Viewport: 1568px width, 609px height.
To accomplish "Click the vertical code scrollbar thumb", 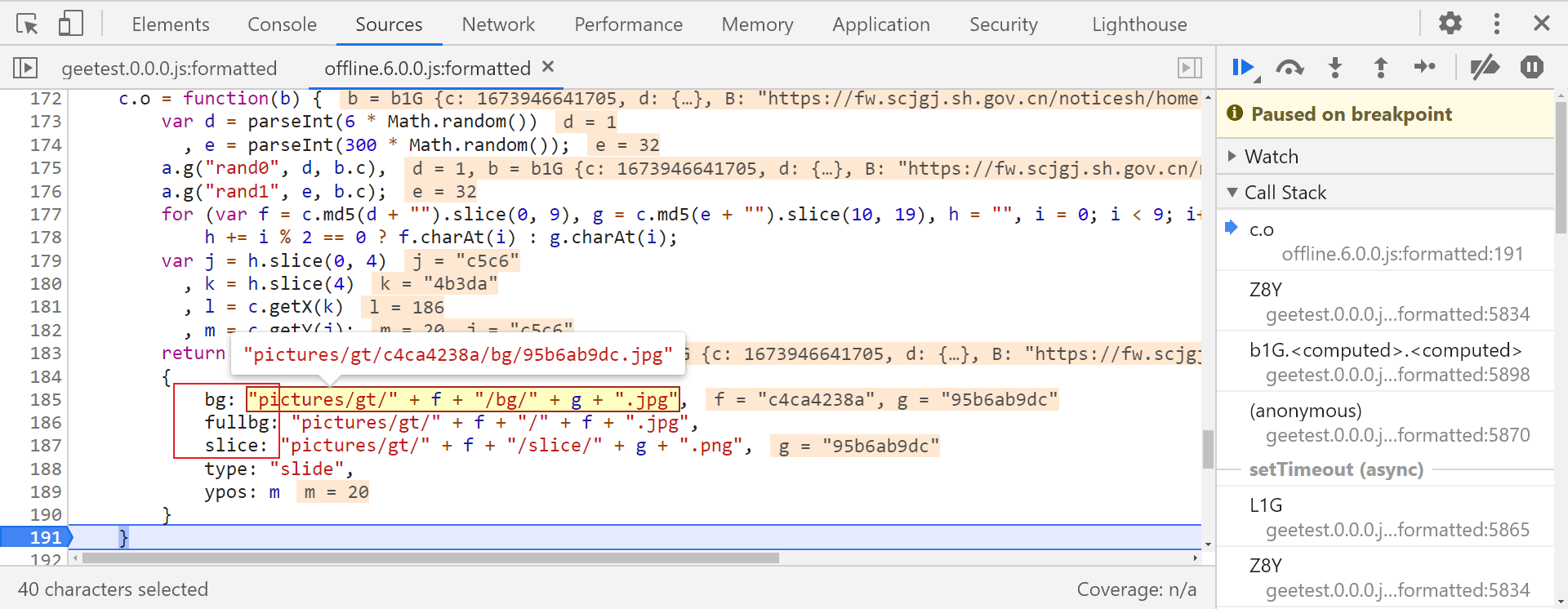I will coord(1208,449).
